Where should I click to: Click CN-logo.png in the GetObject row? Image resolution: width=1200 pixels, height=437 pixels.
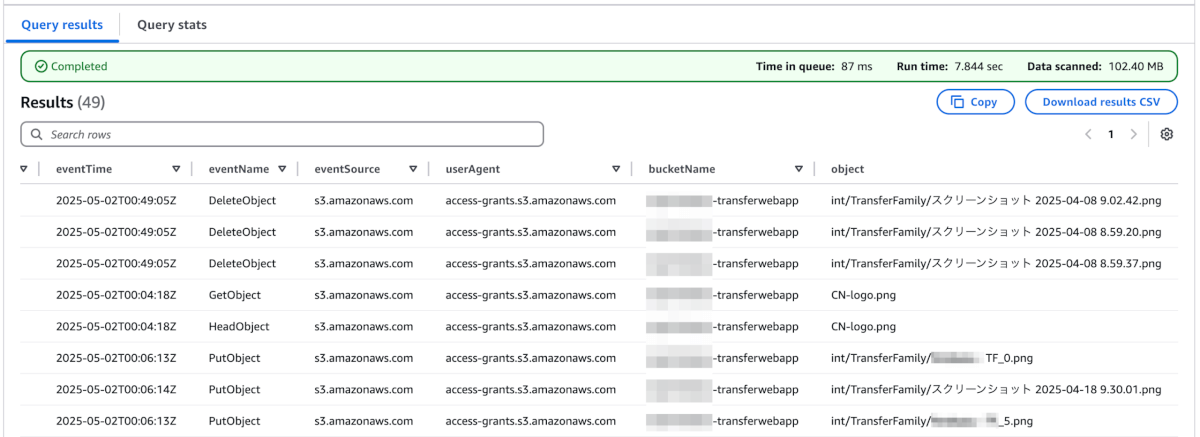coord(864,296)
